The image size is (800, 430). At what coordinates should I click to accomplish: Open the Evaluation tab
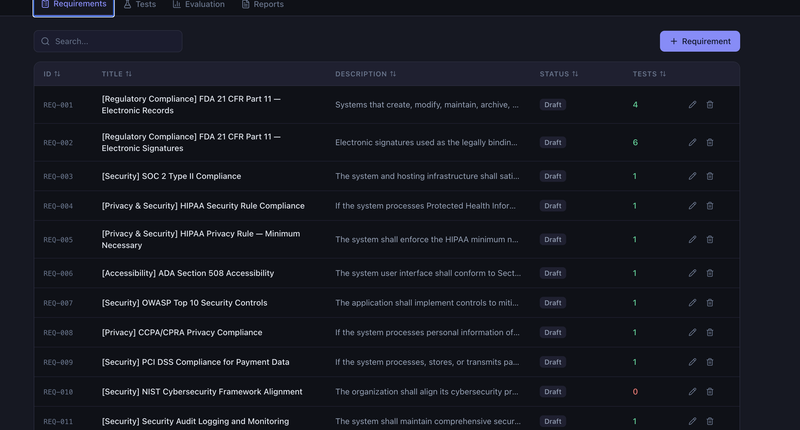pos(198,5)
